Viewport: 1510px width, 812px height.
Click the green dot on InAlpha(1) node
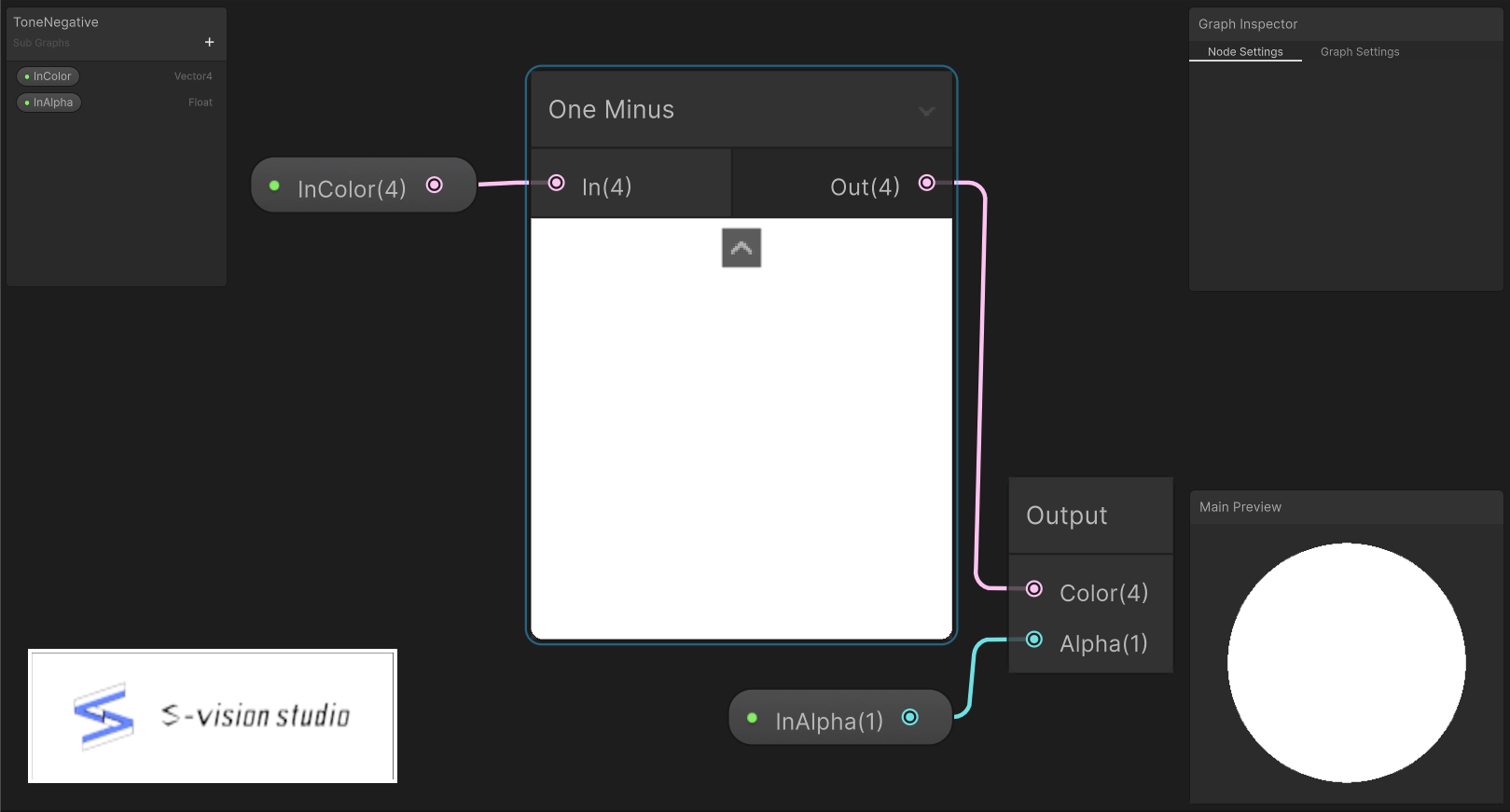point(752,718)
